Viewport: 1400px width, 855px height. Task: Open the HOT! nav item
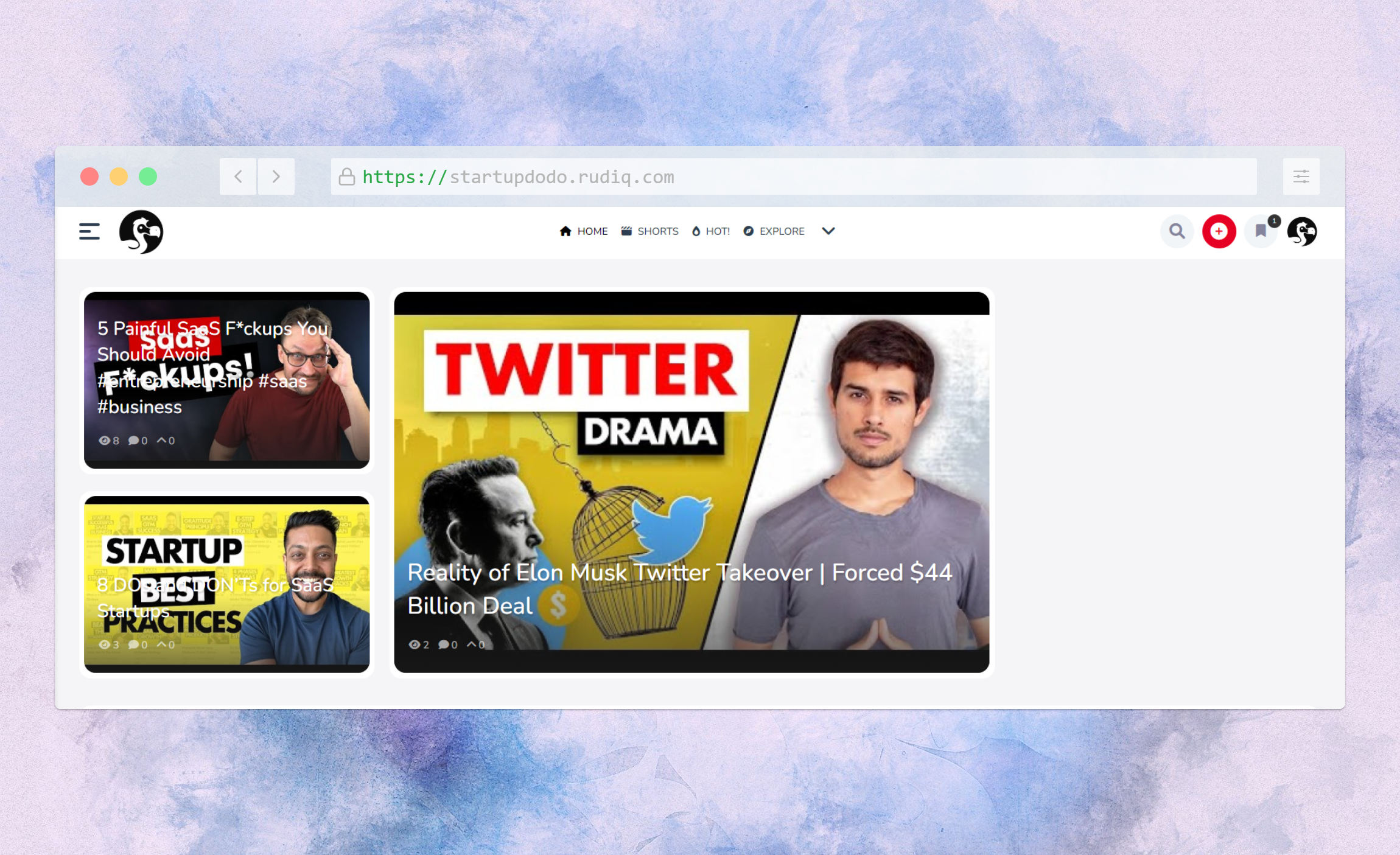coord(711,231)
